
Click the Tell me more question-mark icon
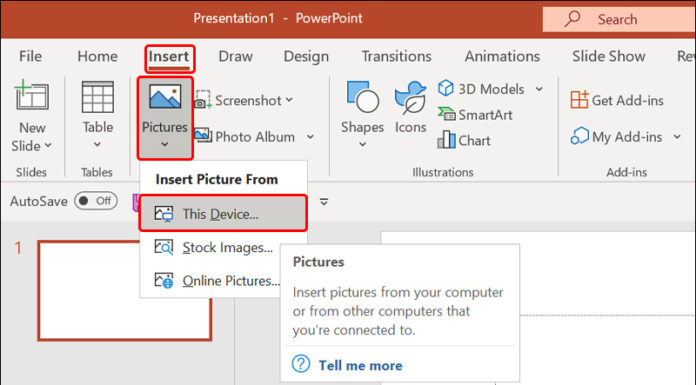pyautogui.click(x=301, y=364)
